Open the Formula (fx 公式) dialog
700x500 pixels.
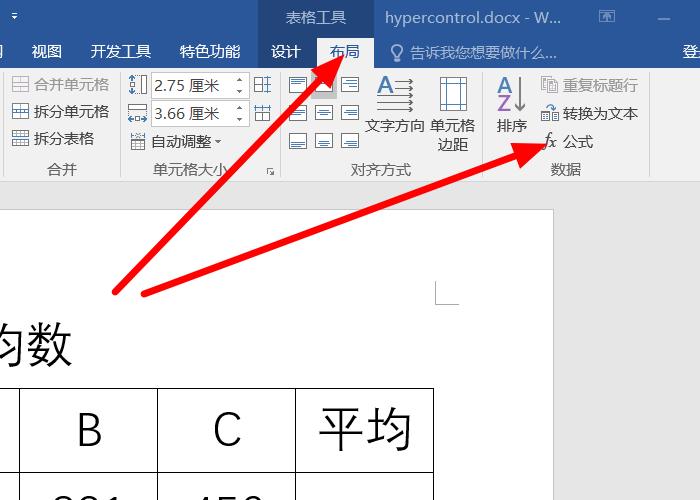[x=568, y=142]
